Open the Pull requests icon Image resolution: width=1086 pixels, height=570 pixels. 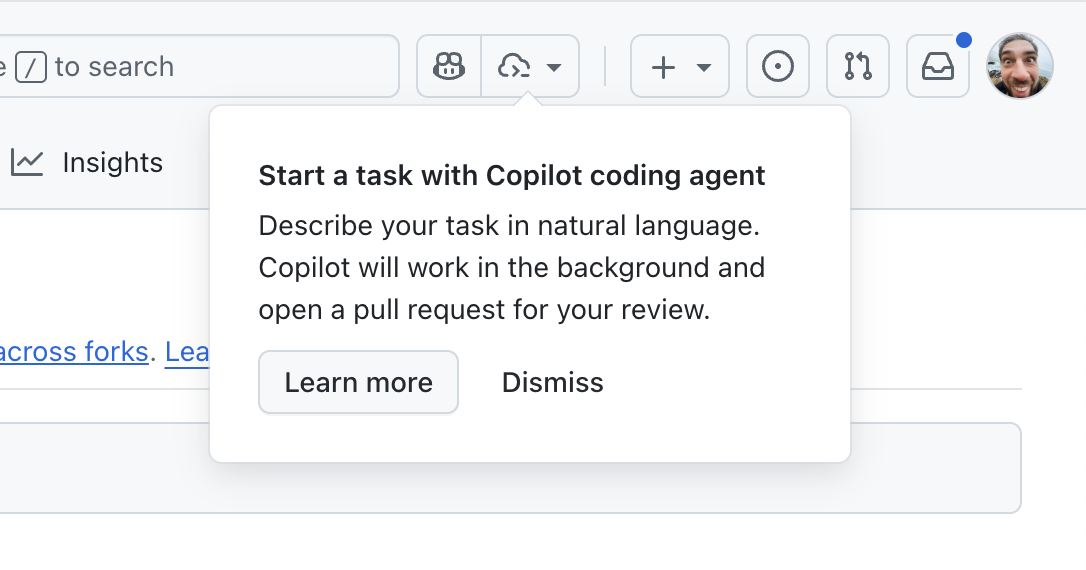pyautogui.click(x=858, y=67)
